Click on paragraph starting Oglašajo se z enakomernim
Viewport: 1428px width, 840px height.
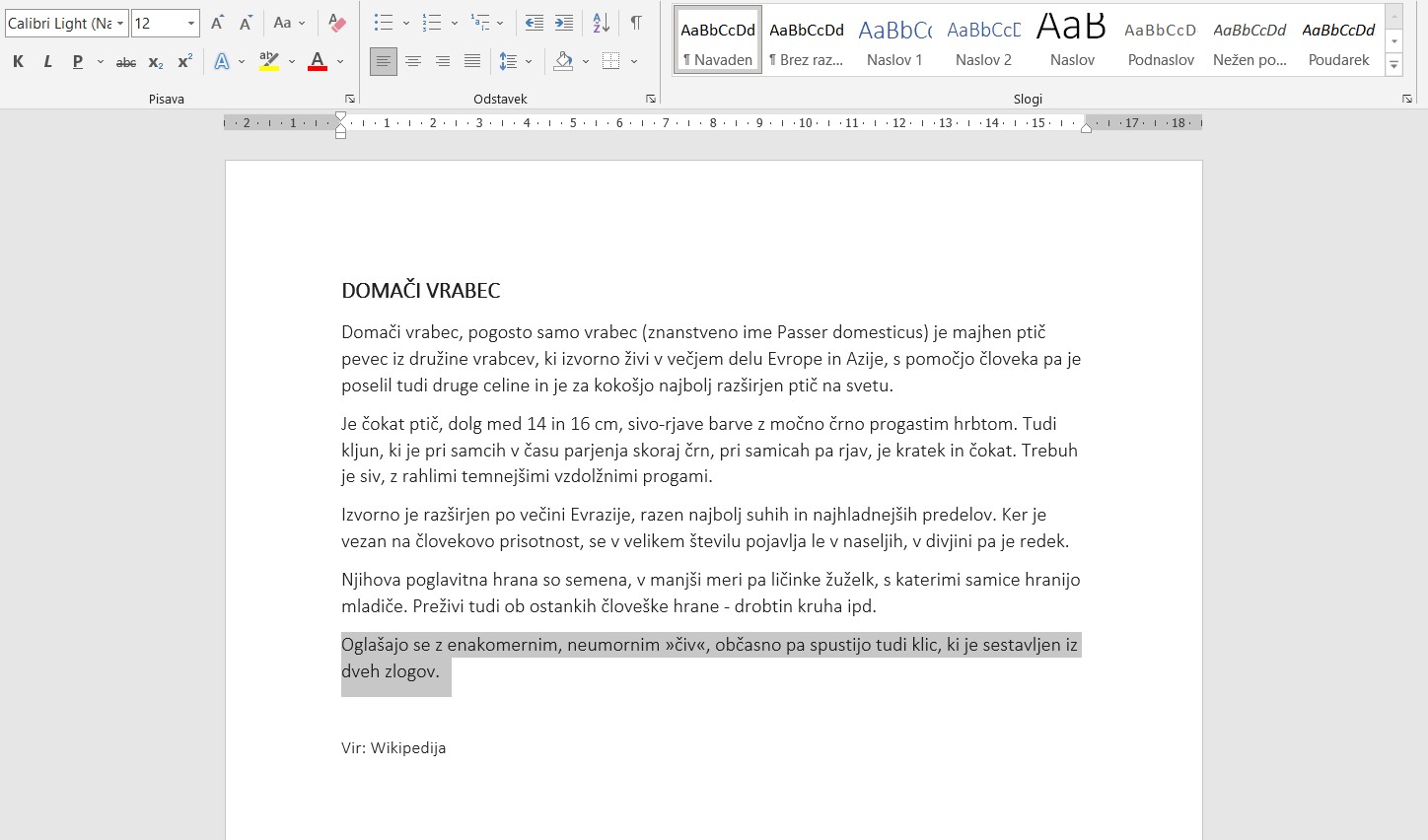click(710, 659)
